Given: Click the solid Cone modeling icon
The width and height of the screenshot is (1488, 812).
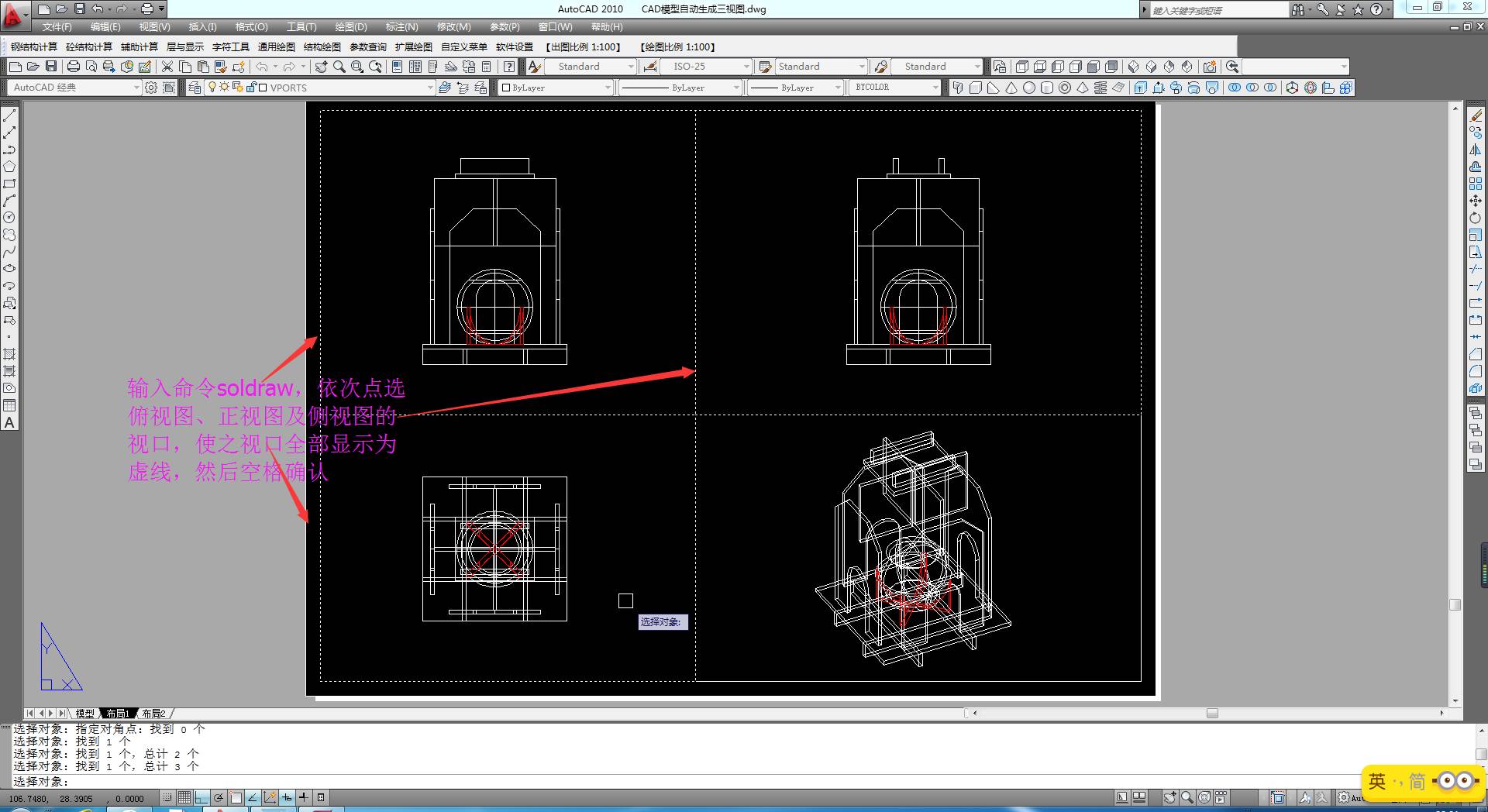Looking at the screenshot, I should click(1011, 88).
